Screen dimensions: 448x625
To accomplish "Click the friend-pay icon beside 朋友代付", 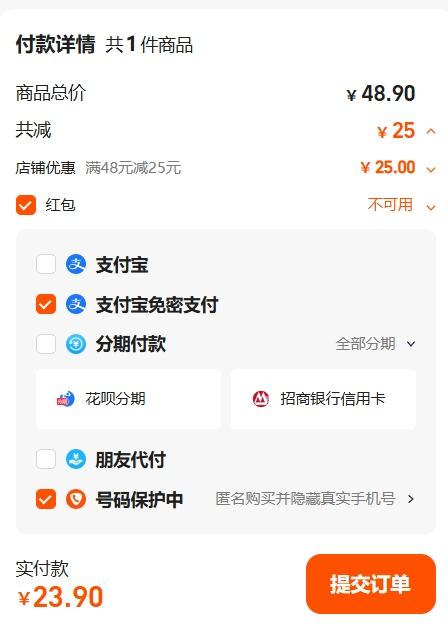I will 76,459.
